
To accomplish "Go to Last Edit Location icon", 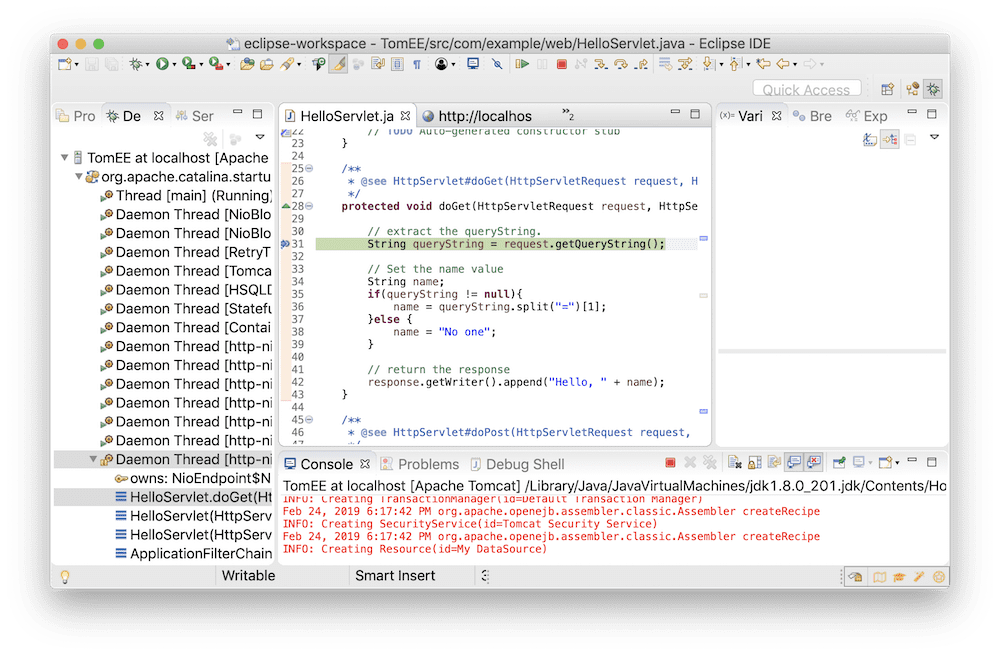I will pos(763,64).
